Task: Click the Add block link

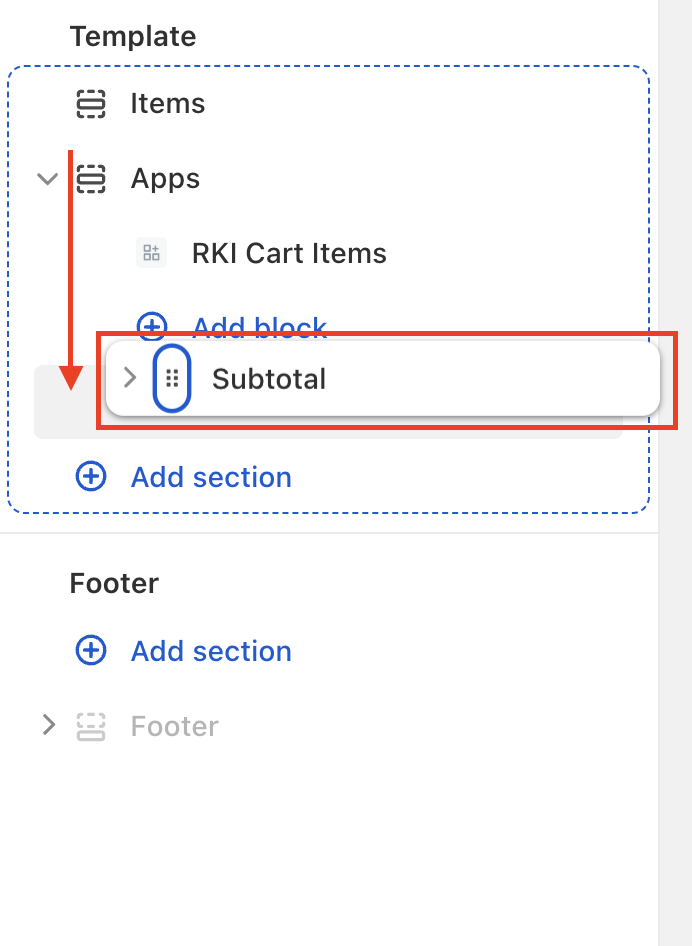Action: point(260,324)
